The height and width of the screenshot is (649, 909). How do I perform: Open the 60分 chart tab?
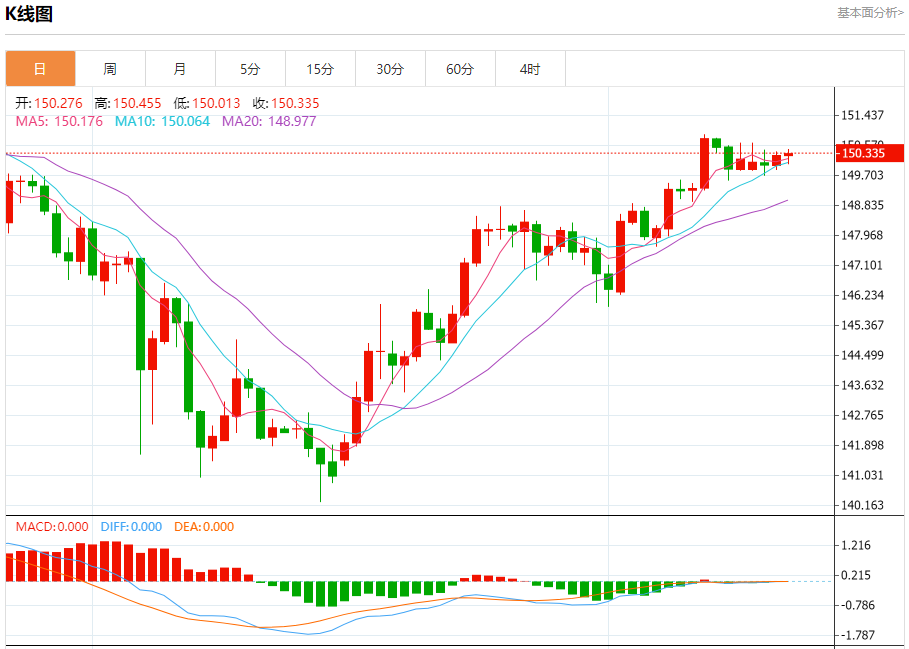460,69
